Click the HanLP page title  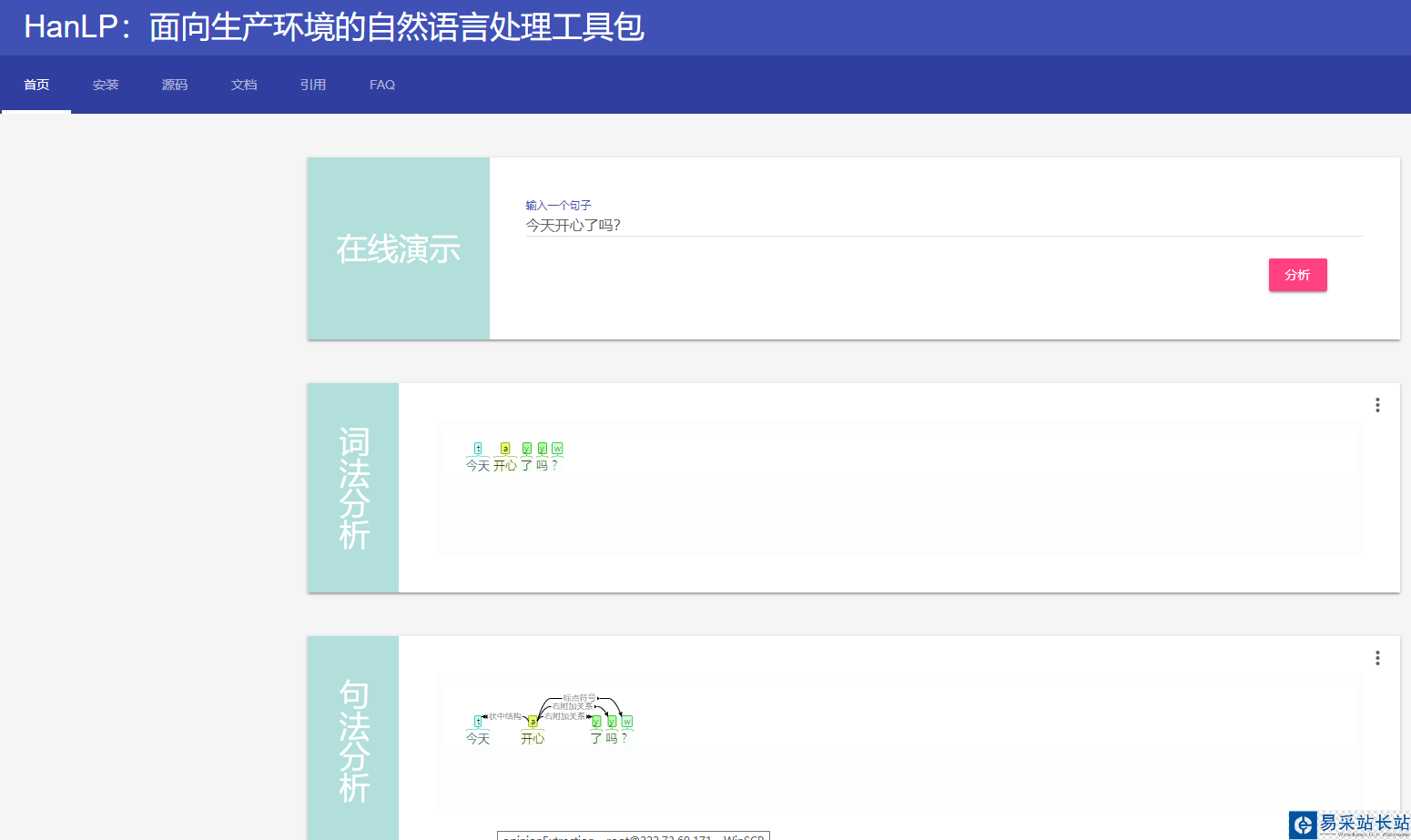[x=334, y=27]
